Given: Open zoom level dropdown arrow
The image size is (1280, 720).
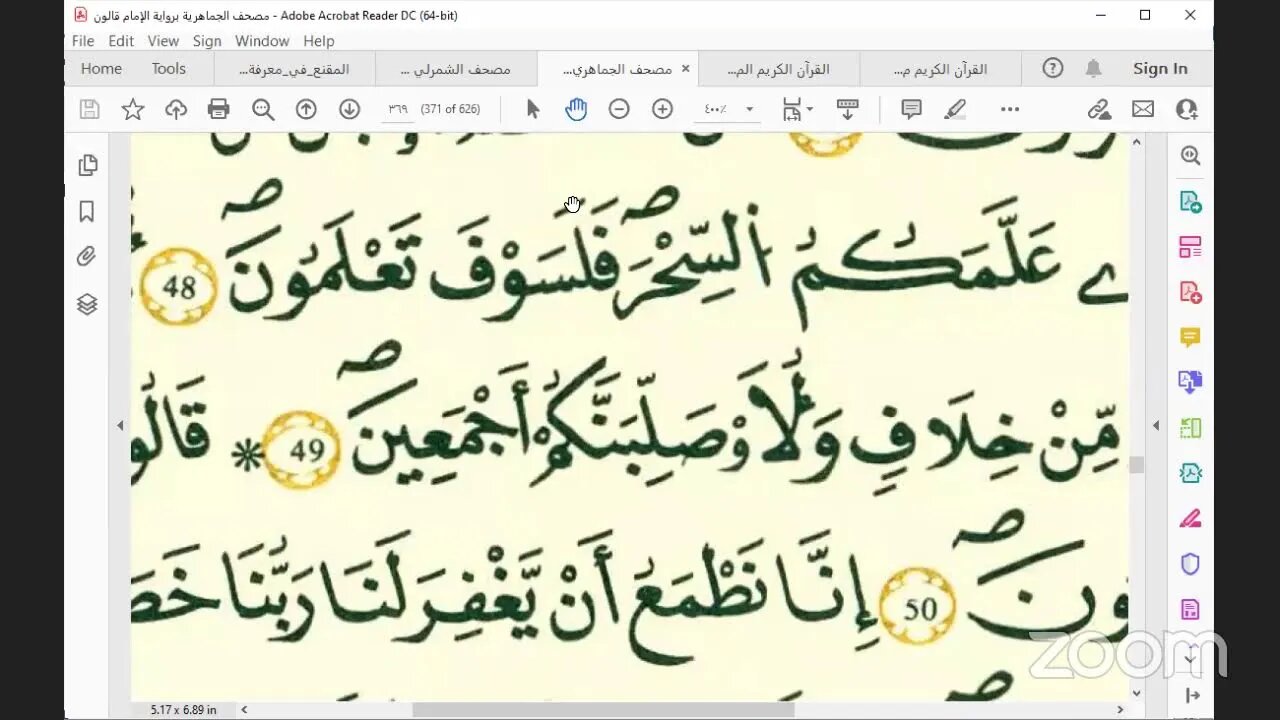Looking at the screenshot, I should click(x=749, y=109).
